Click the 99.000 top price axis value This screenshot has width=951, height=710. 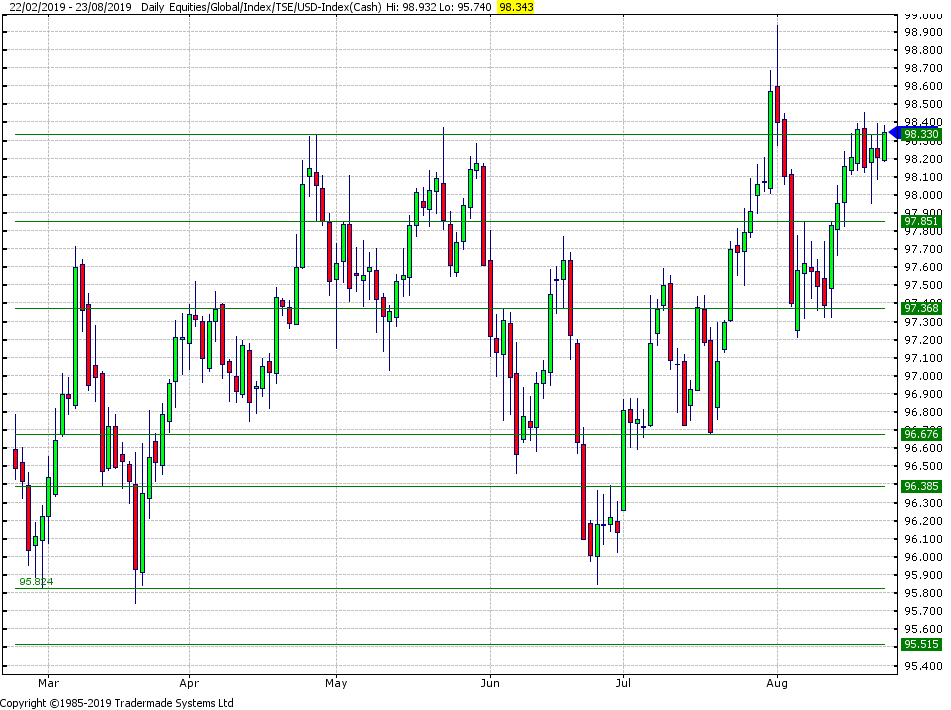(x=921, y=16)
